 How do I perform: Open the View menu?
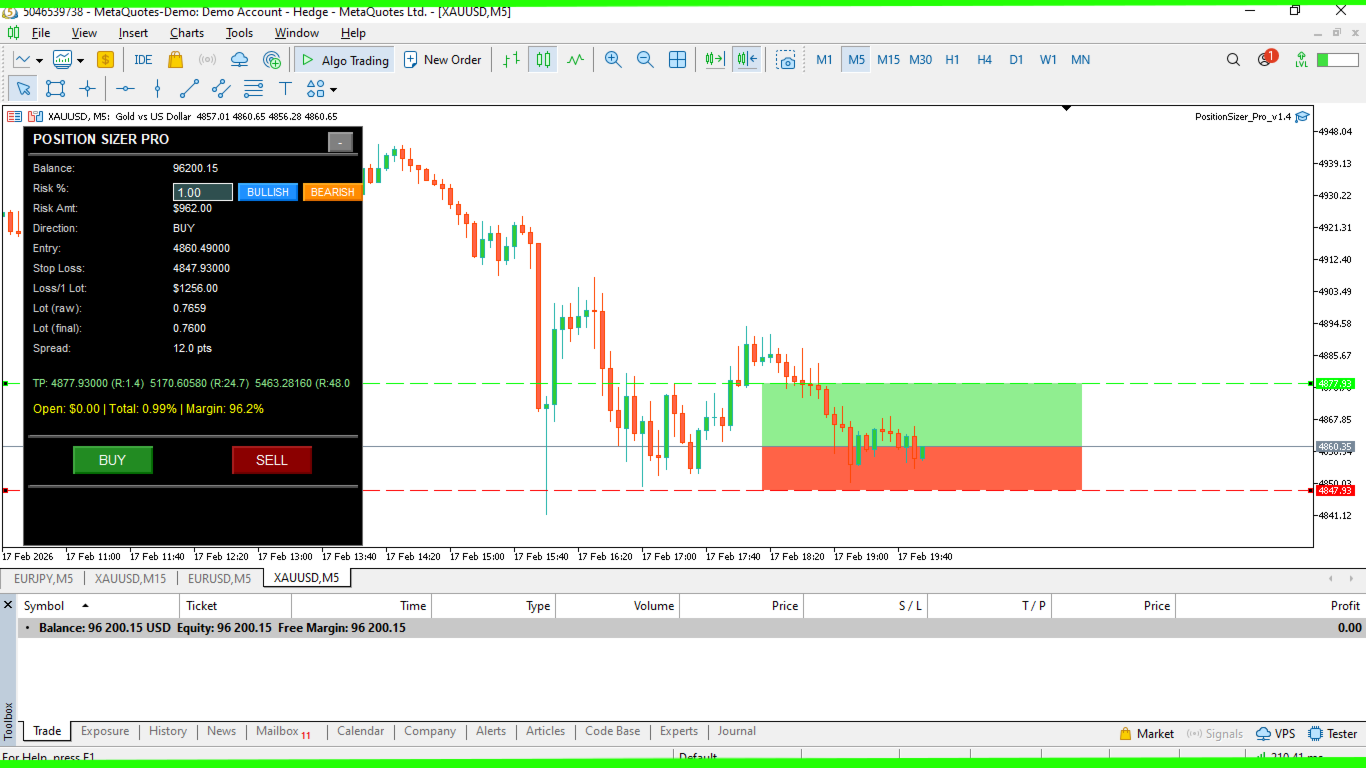(x=84, y=33)
